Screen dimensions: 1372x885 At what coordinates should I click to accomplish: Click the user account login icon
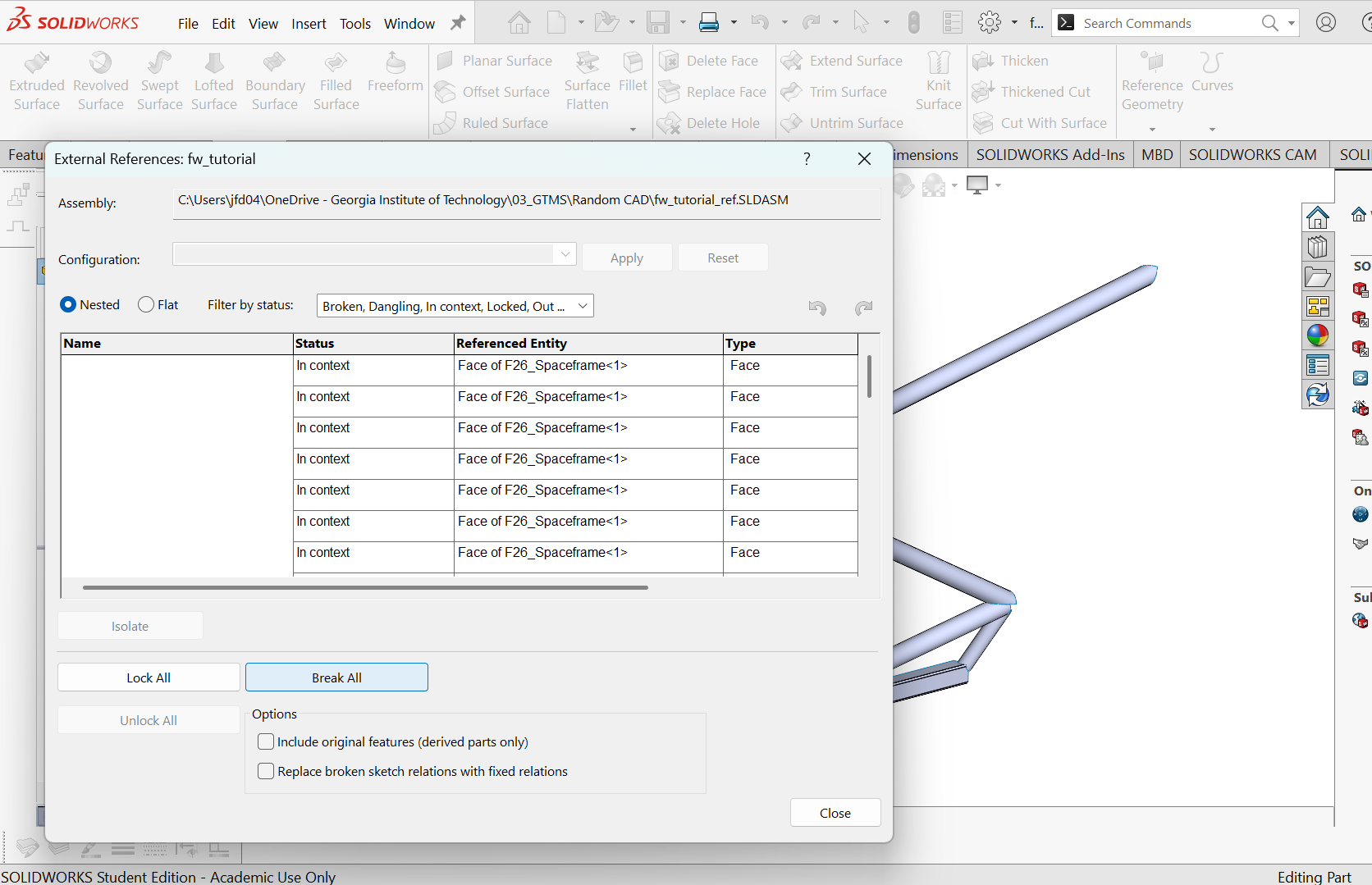[1325, 23]
